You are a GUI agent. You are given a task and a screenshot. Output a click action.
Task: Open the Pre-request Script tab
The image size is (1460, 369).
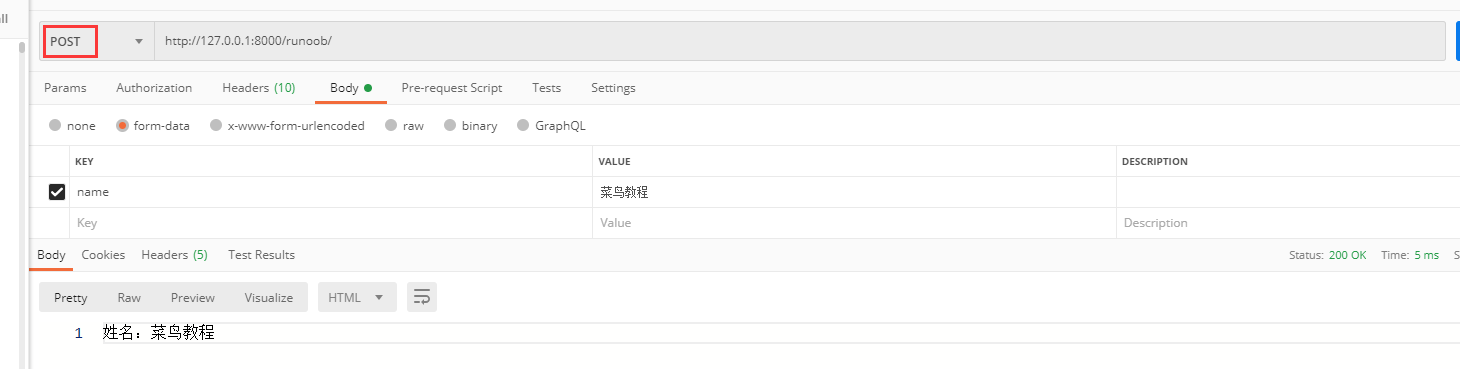tap(452, 88)
